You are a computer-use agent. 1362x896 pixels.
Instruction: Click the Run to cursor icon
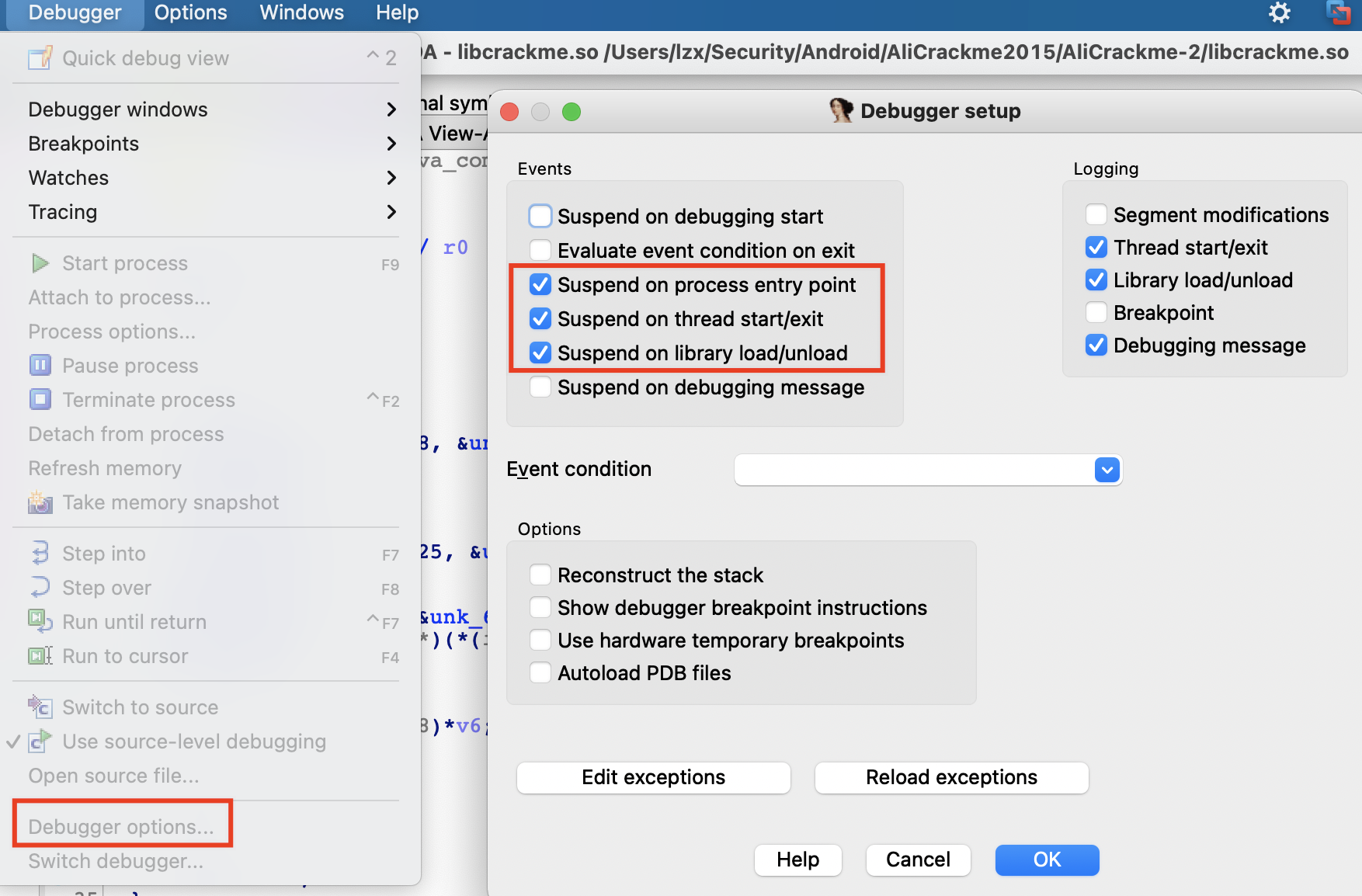40,656
